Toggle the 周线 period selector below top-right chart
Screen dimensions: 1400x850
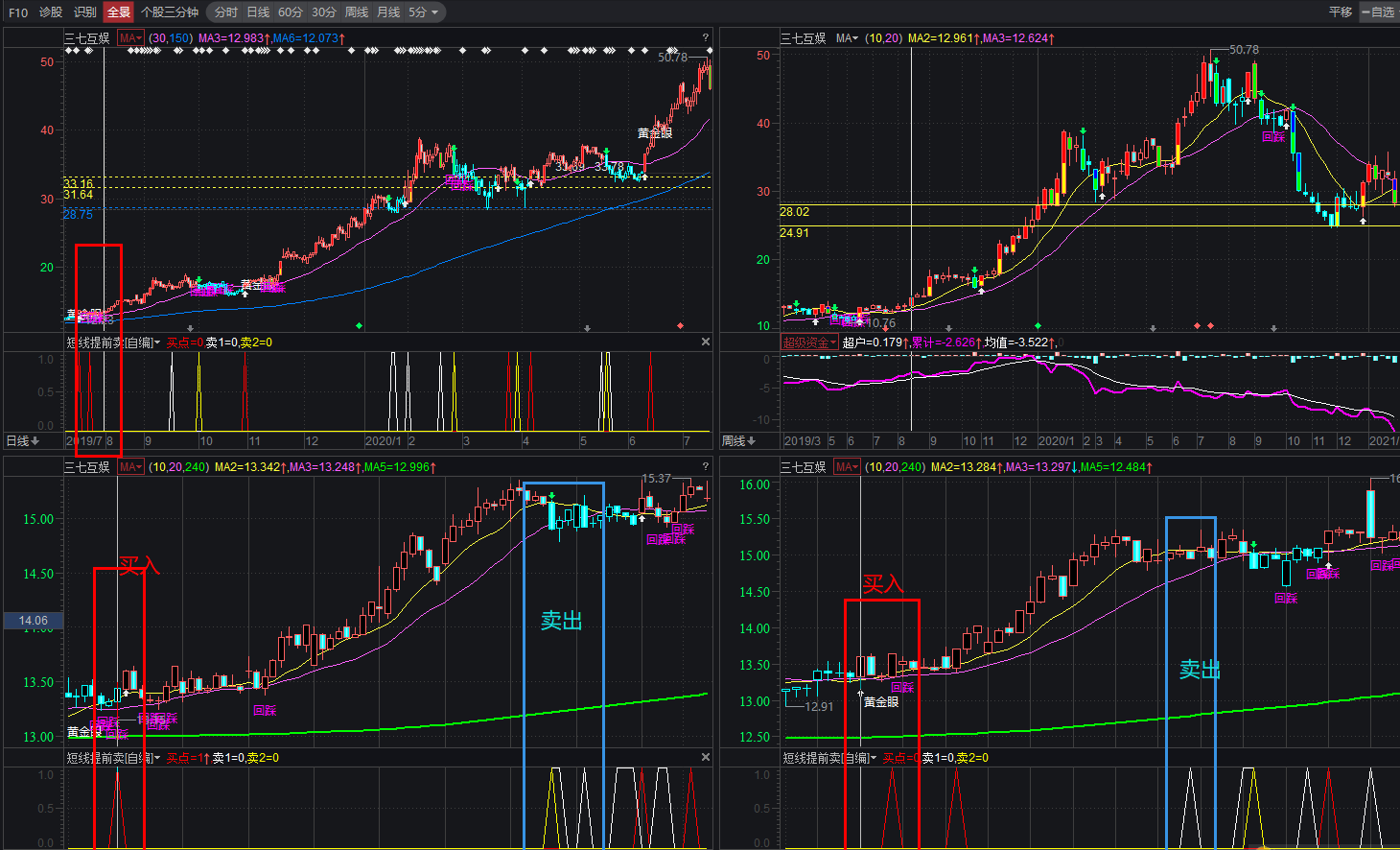[x=738, y=441]
